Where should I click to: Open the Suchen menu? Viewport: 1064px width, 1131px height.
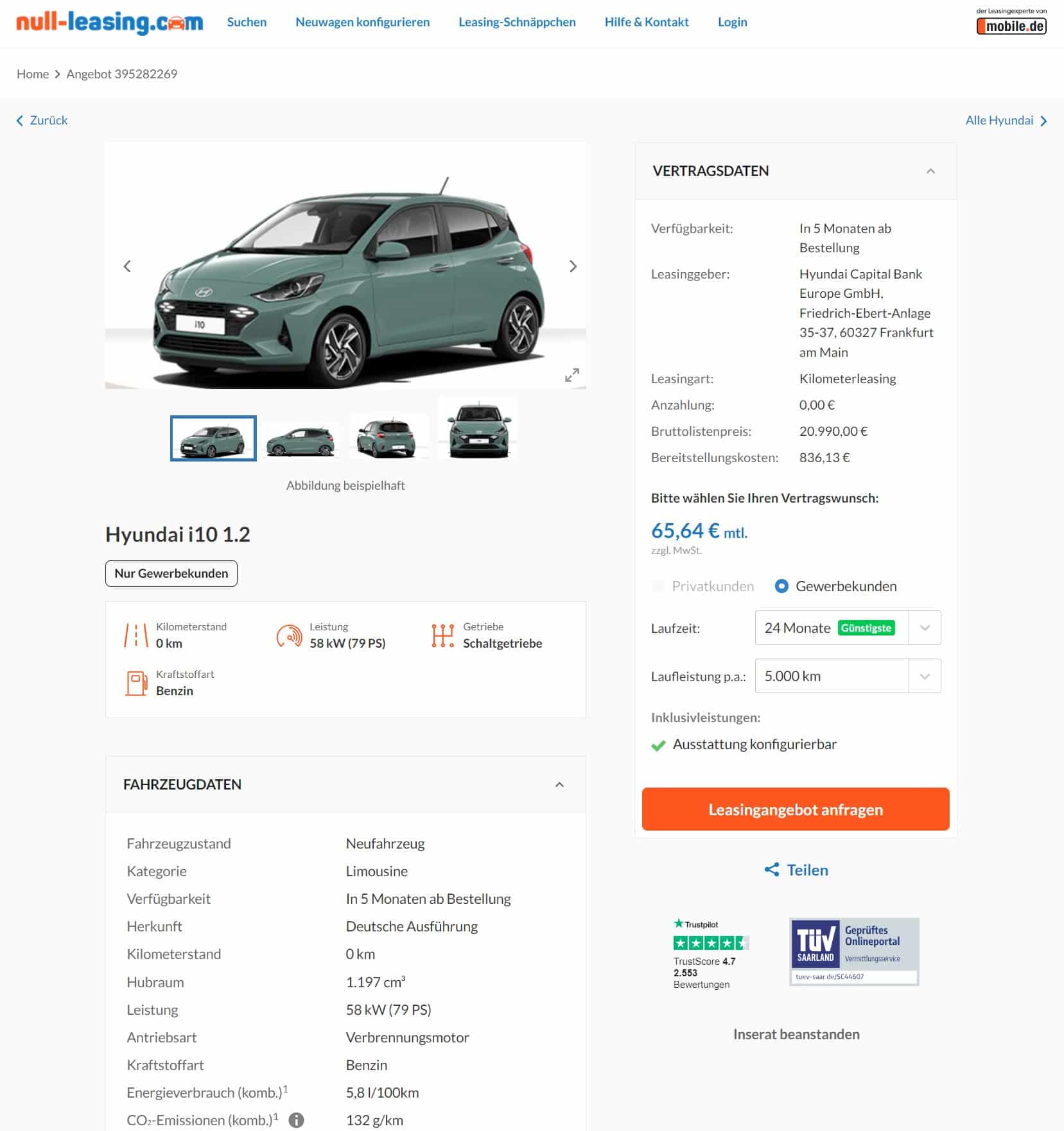point(247,22)
